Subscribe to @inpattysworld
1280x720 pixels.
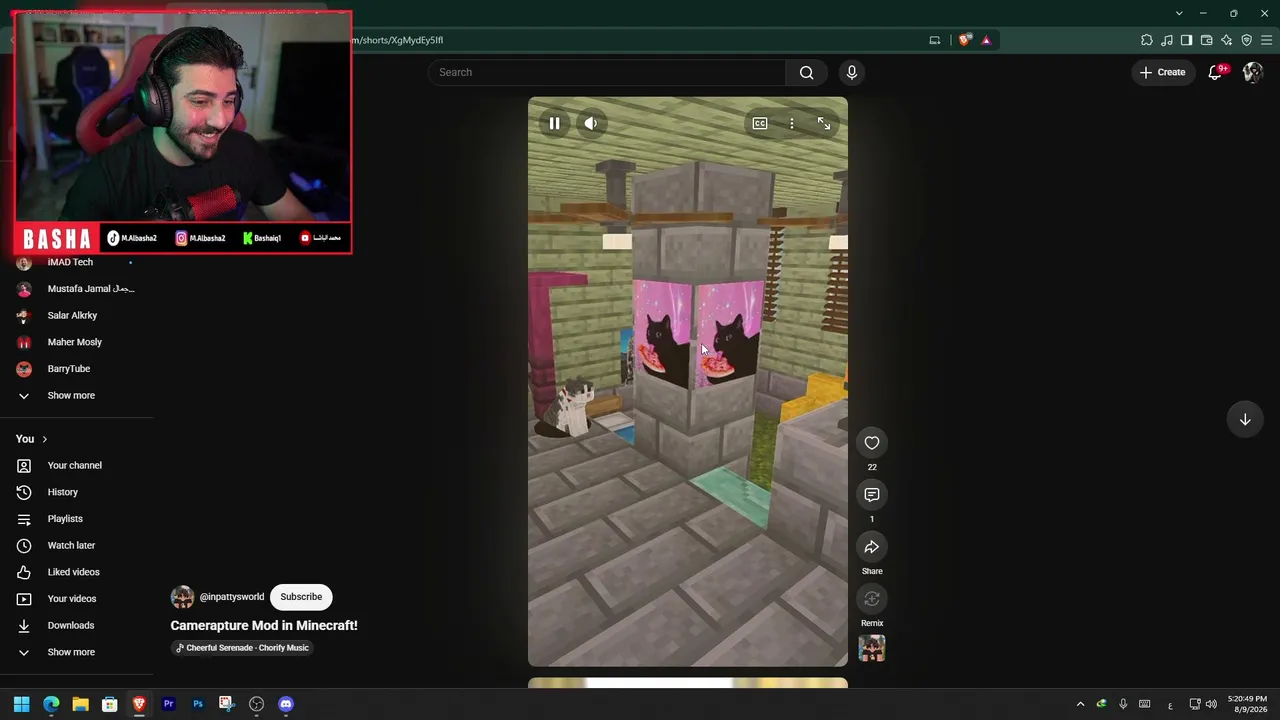coord(301,597)
